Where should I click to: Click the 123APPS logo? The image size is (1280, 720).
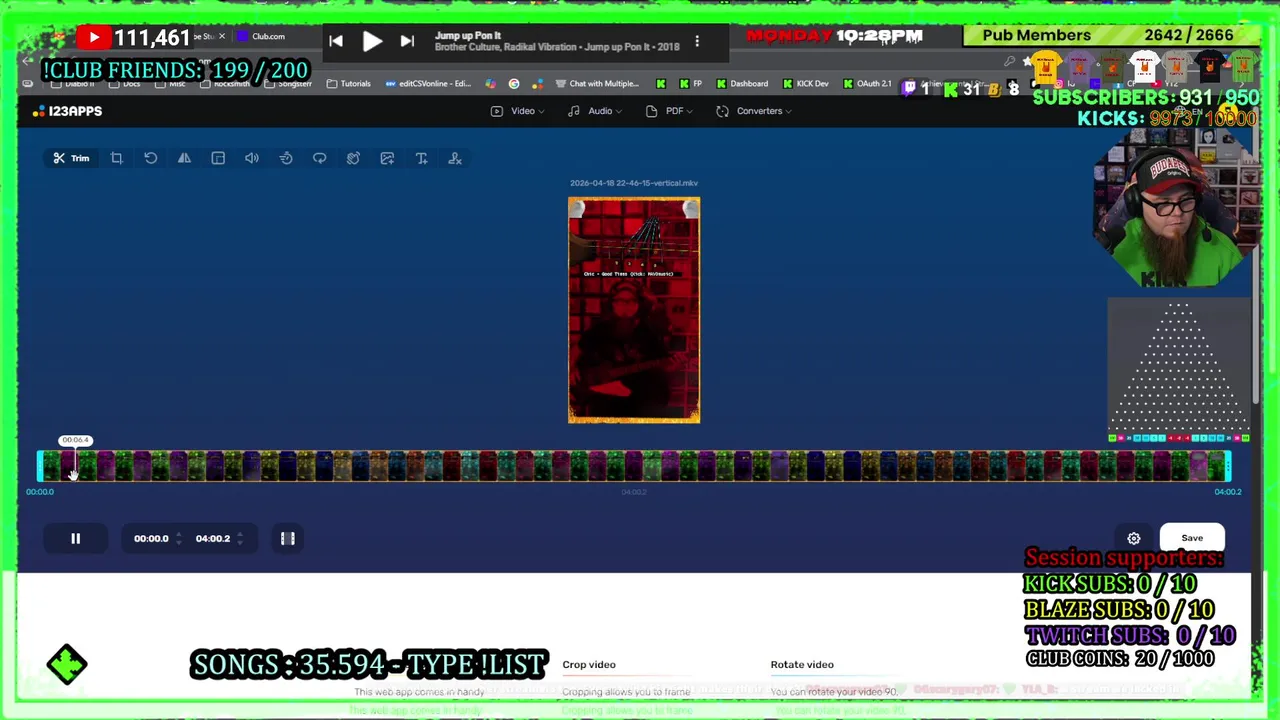(67, 111)
